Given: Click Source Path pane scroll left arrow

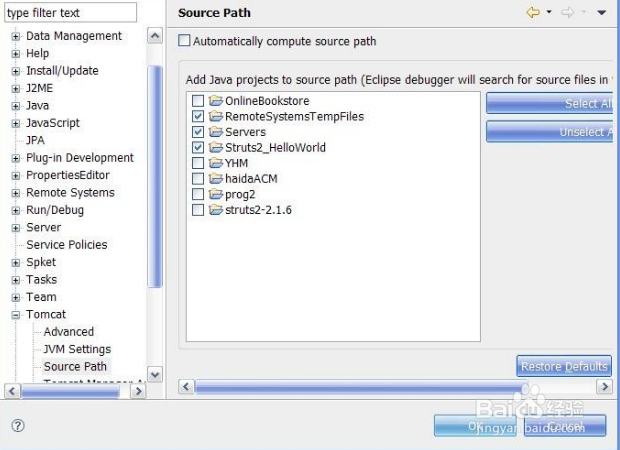Looking at the screenshot, I should 186,386.
